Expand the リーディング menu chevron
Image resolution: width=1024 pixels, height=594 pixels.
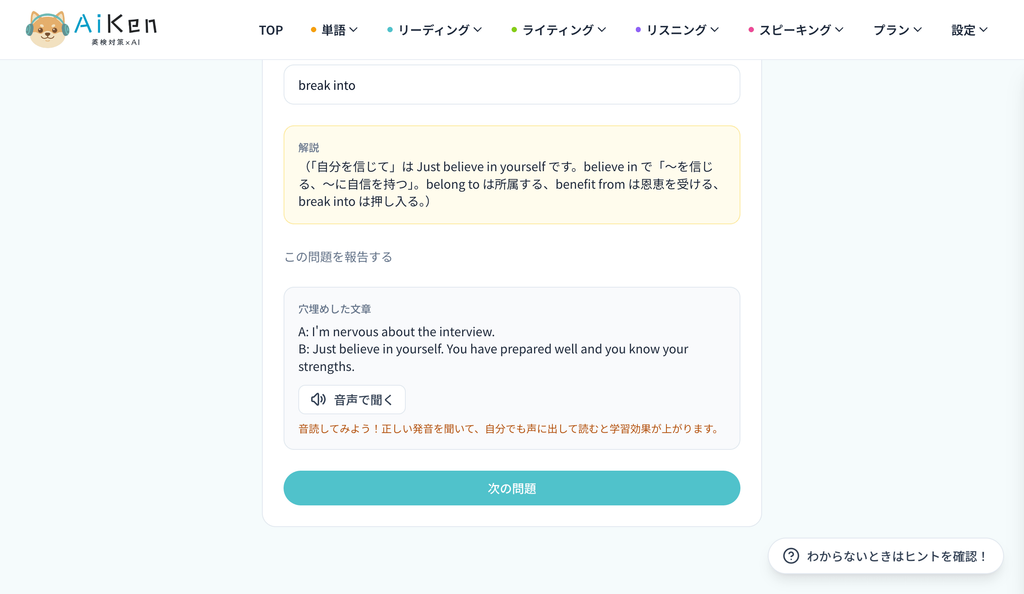[477, 30]
